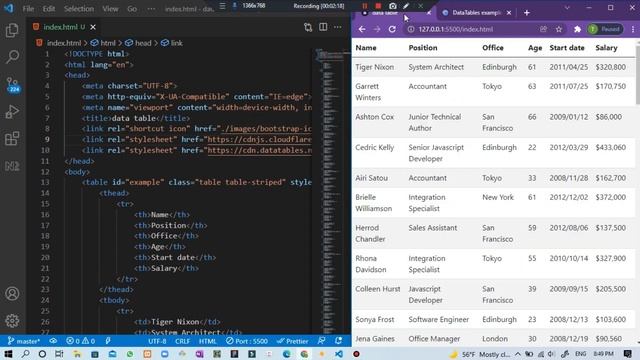The height and width of the screenshot is (360, 640).
Task: Toggle Live Server on Port 5500
Action: (x=247, y=341)
